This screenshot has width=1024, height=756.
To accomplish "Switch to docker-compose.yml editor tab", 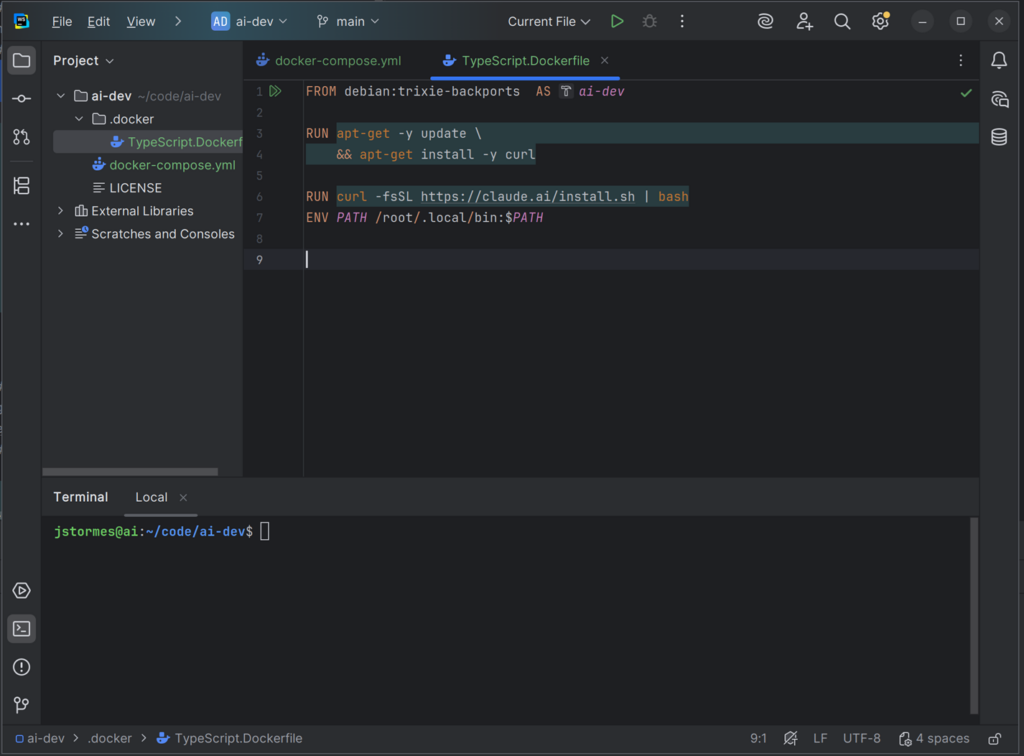I will 337,61.
